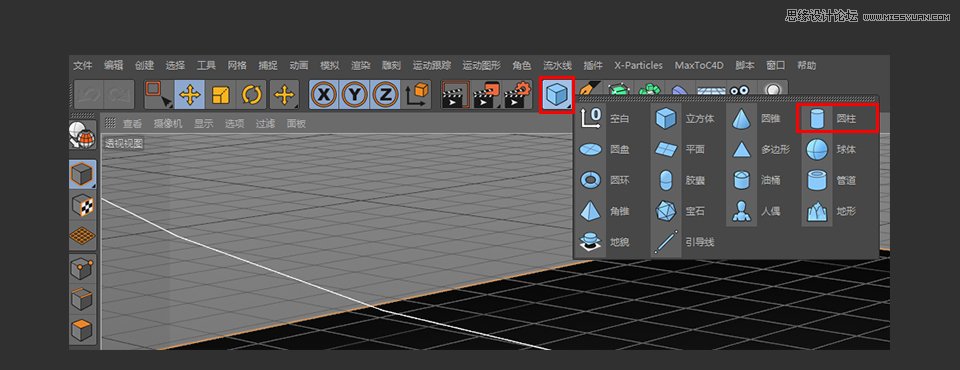Click the recent tool icon after Rotate

click(x=284, y=95)
